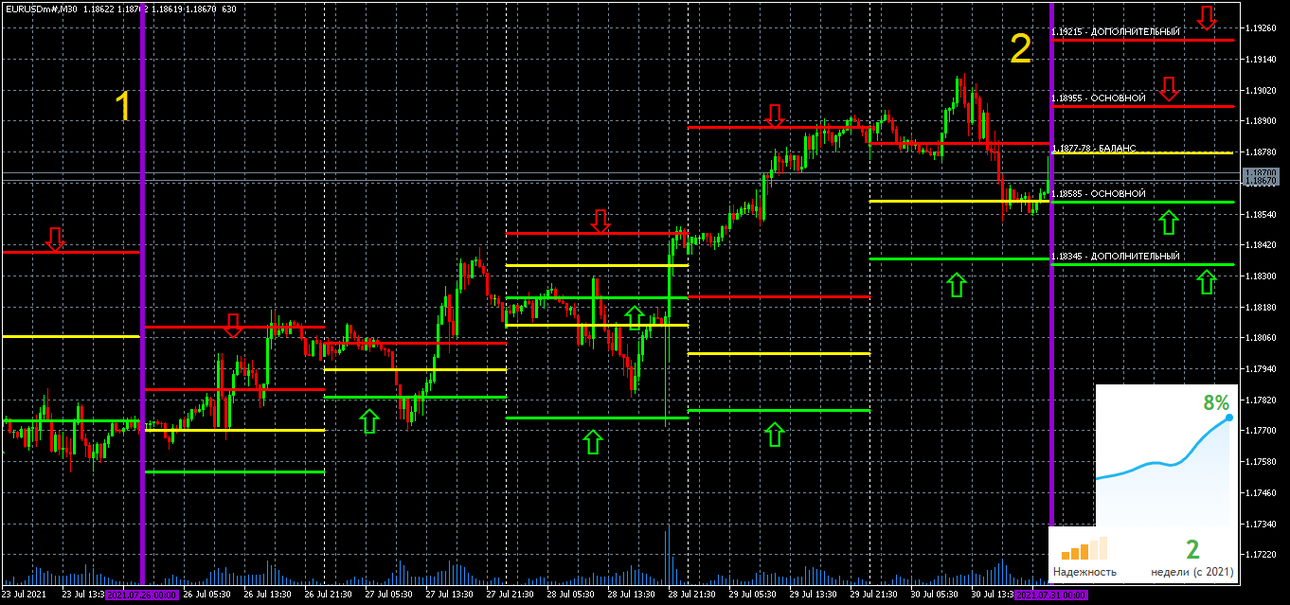This screenshot has width=1290, height=605.
Task: Click the 27 Jul 21:30 time label
Action: point(510,596)
